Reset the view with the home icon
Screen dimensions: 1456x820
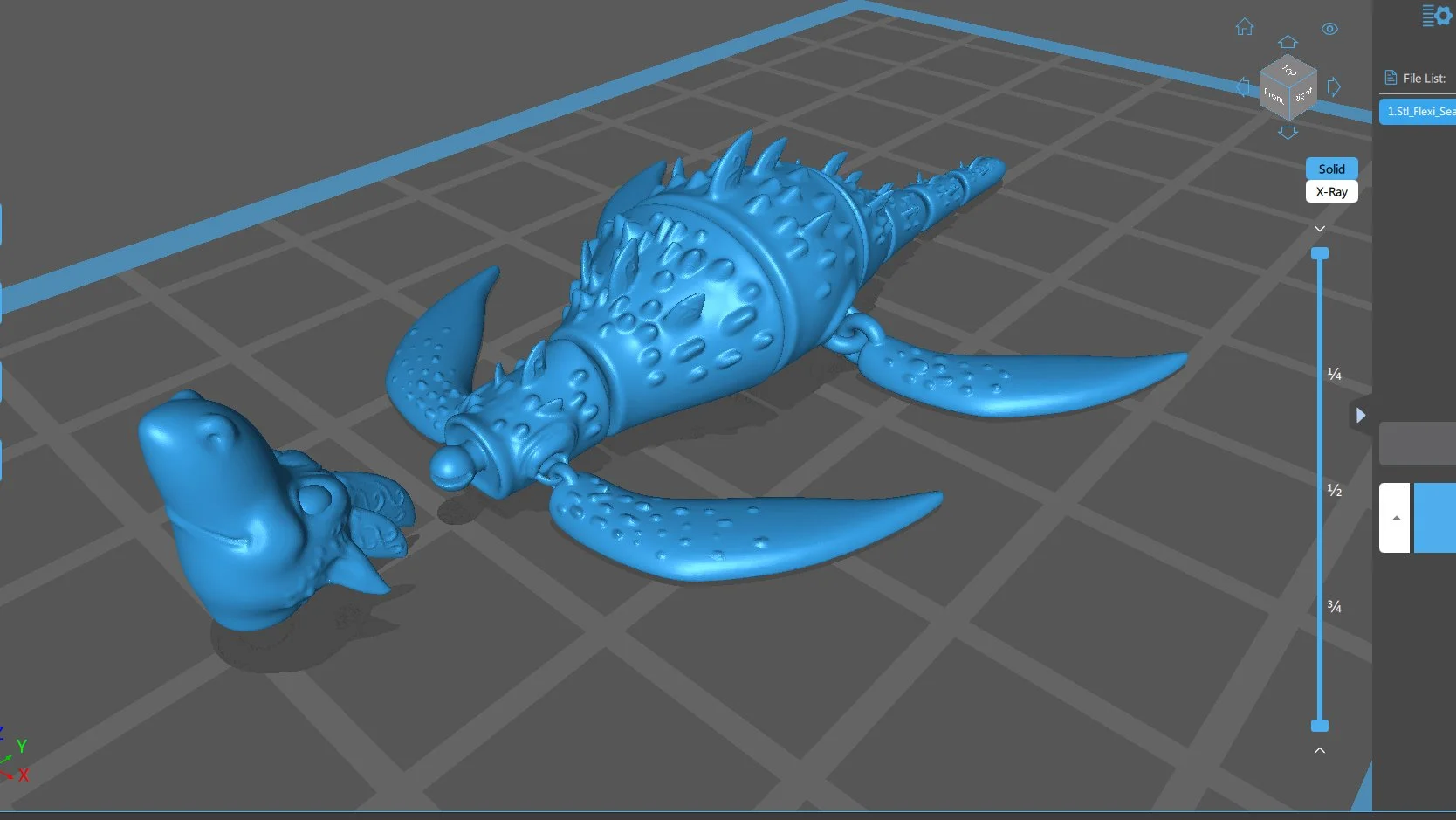[x=1245, y=27]
